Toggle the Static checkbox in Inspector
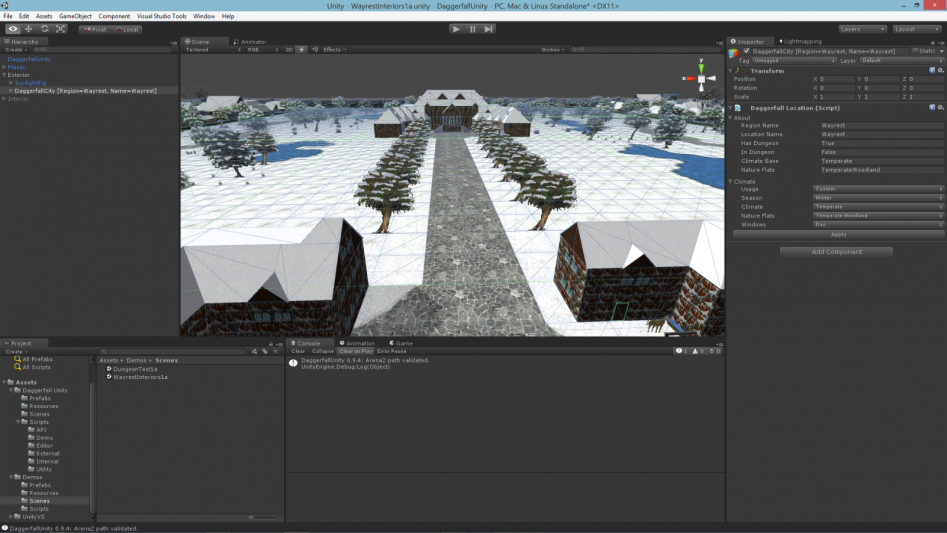947x533 pixels. tap(916, 51)
